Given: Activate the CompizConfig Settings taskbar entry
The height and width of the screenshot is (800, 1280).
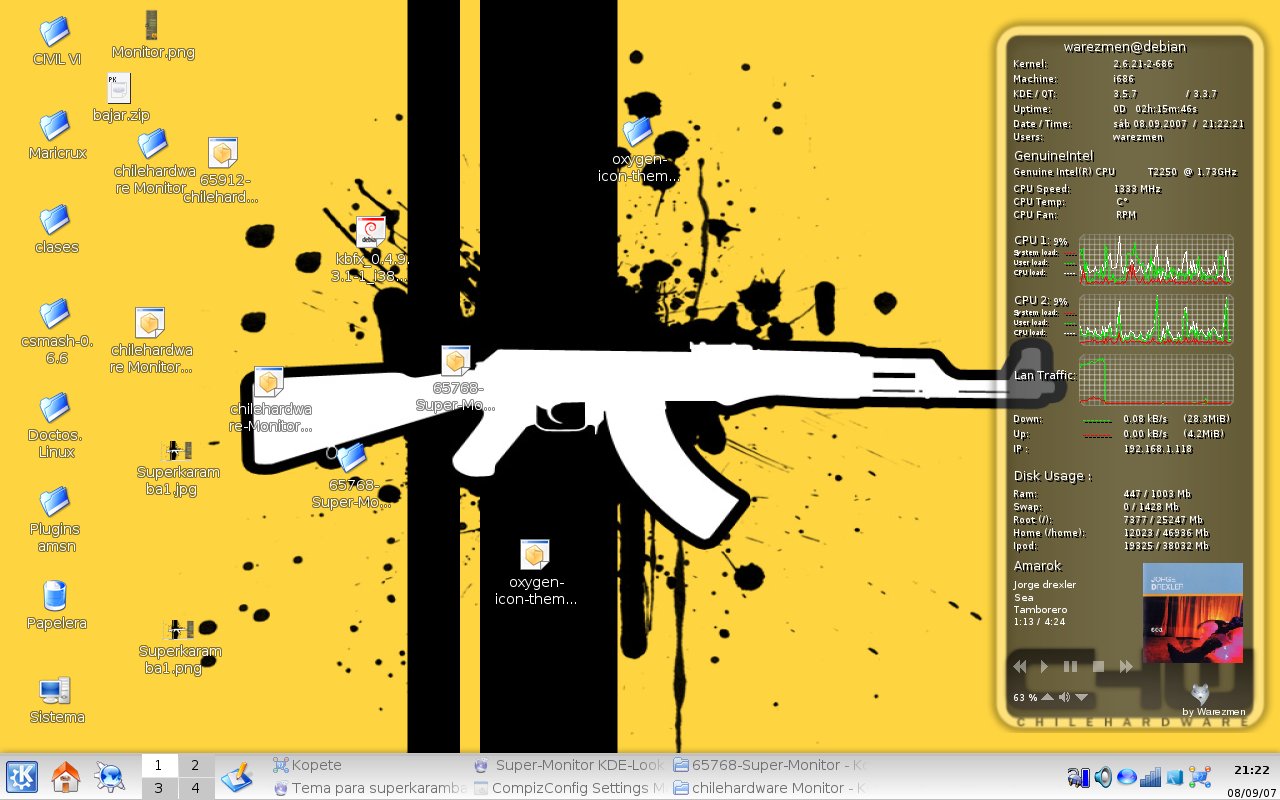Looking at the screenshot, I should [569, 788].
